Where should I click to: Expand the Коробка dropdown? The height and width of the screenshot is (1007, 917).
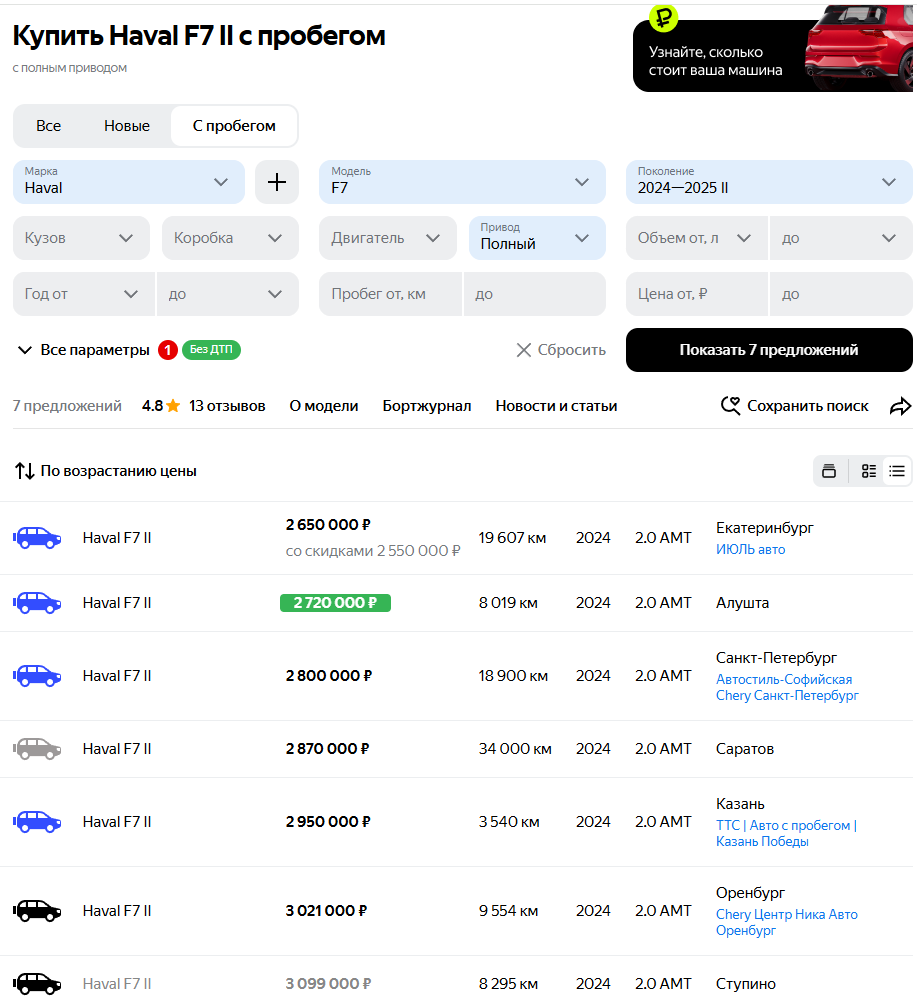(x=231, y=238)
